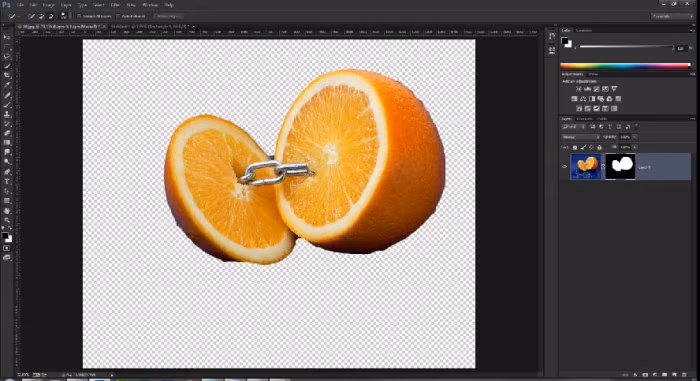The height and width of the screenshot is (381, 700).
Task: Toggle lock image pixels
Action: pos(583,147)
